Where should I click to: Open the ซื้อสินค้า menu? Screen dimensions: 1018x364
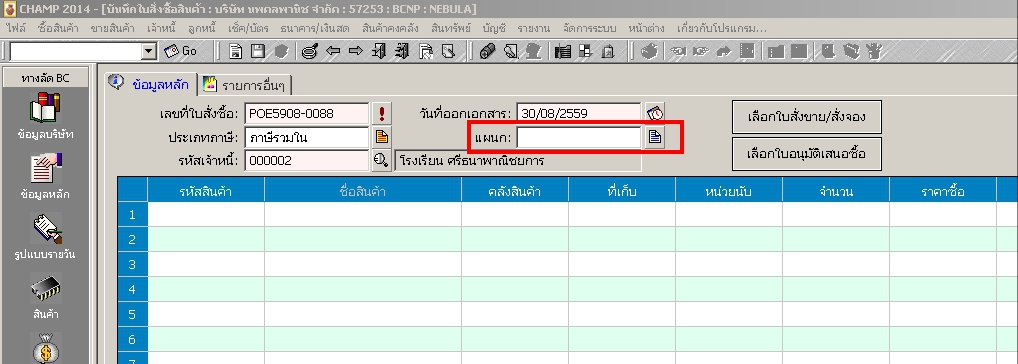(58, 29)
